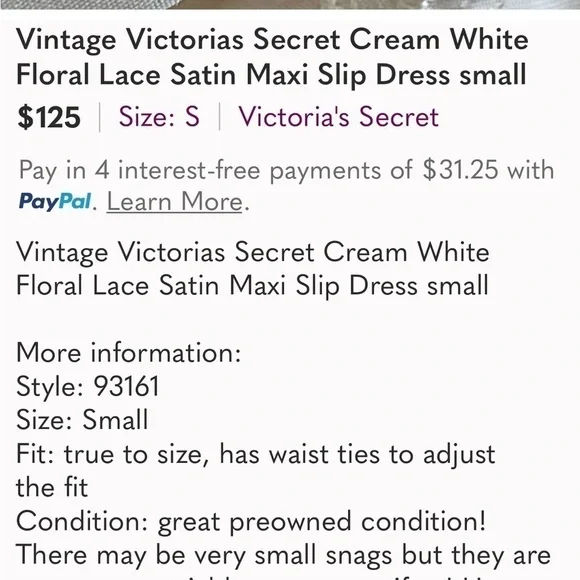
Task: Click the product photo at top
Action: 290,4
